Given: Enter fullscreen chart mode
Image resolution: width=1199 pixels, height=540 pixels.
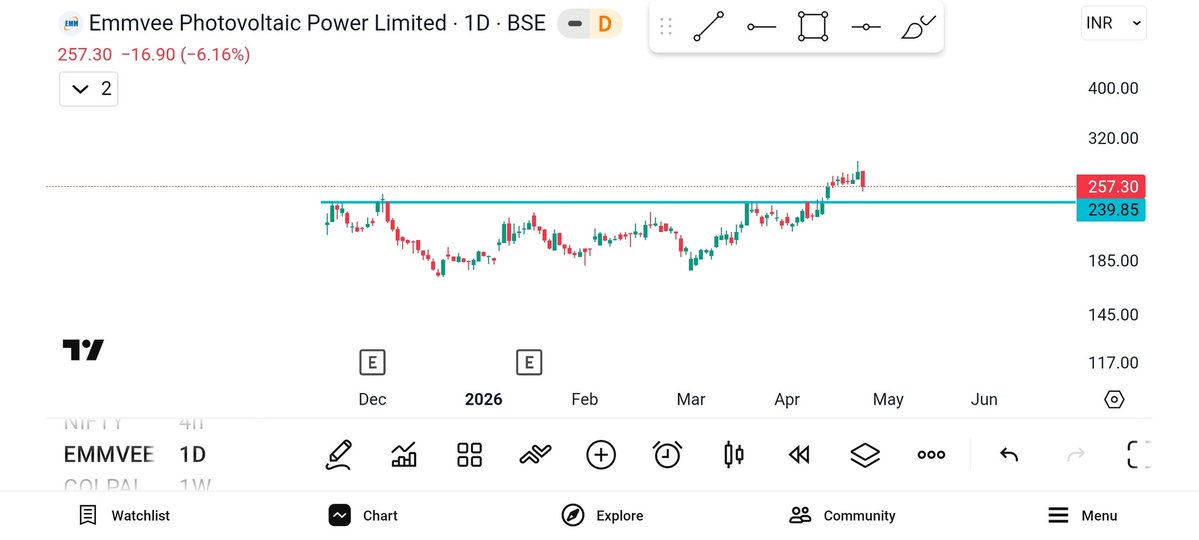Looking at the screenshot, I should 1139,455.
